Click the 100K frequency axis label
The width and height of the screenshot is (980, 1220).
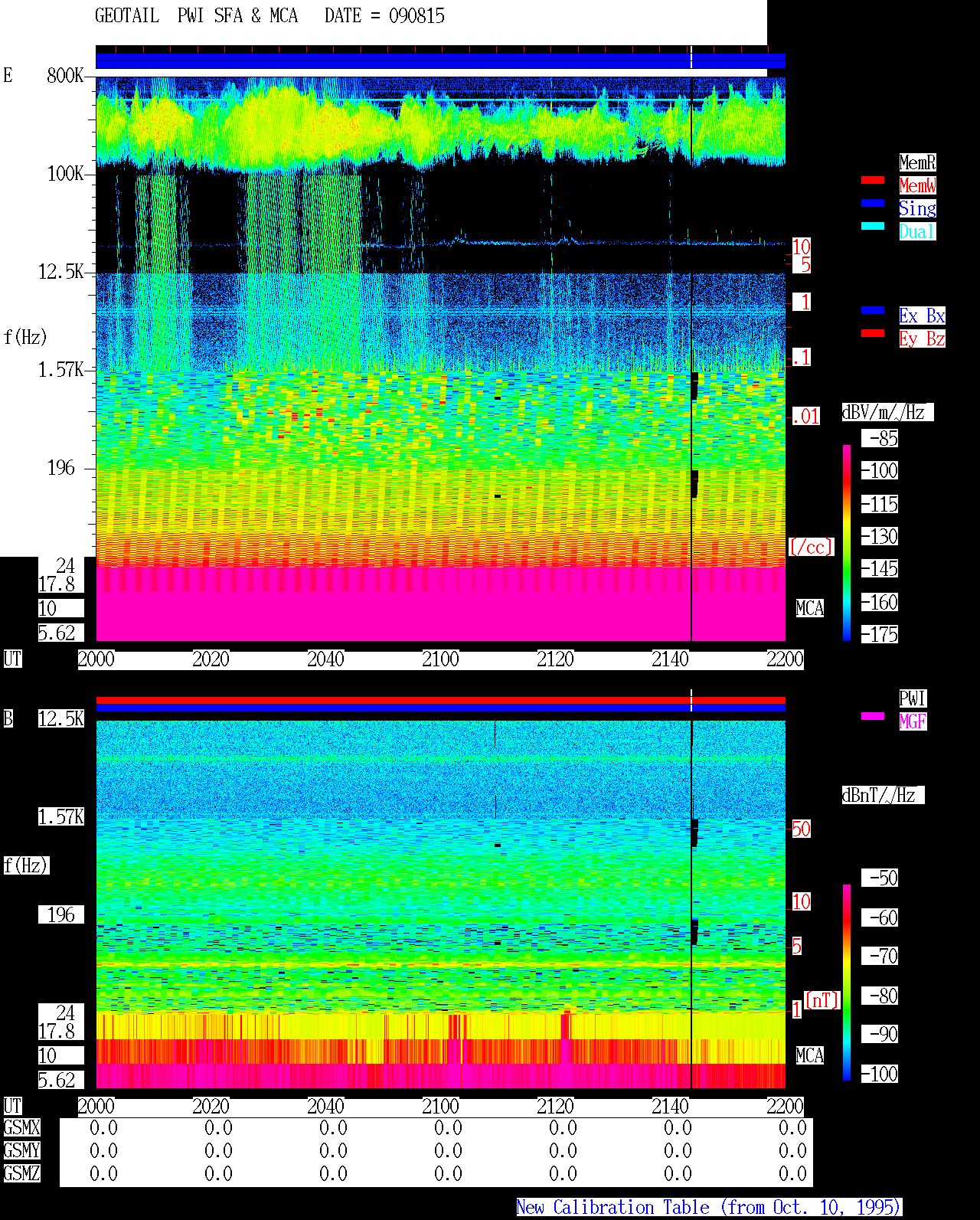pos(65,174)
